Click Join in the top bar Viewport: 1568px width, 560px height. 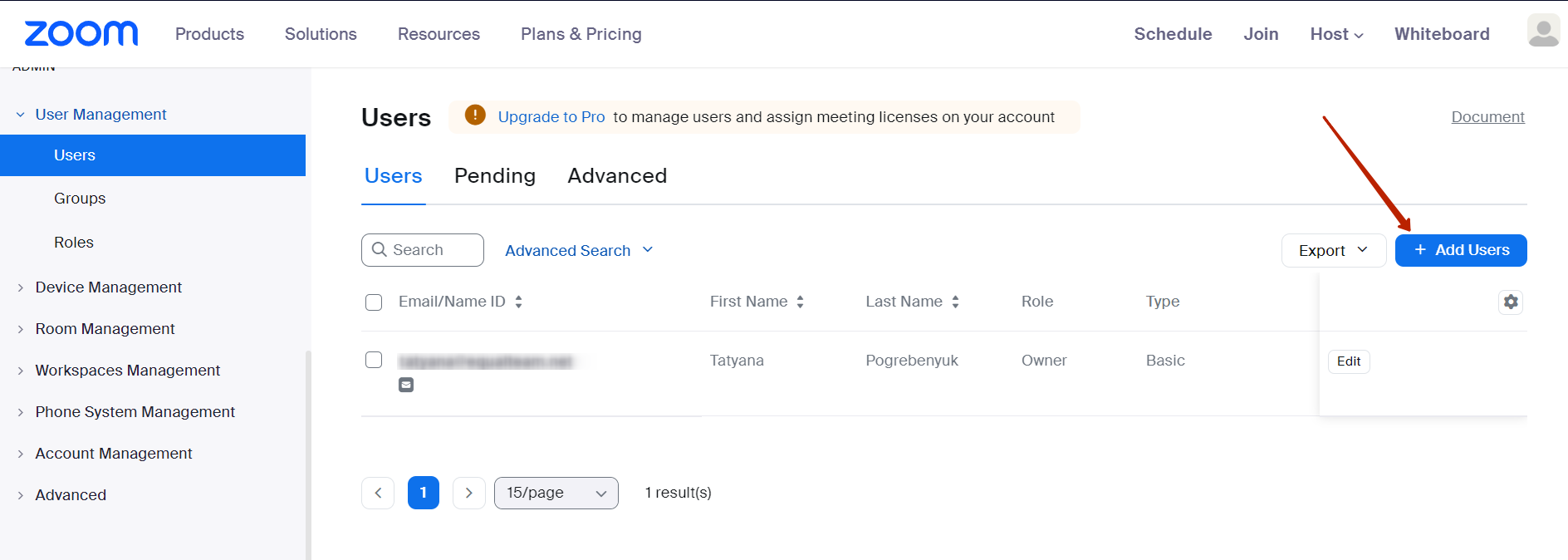[x=1261, y=34]
